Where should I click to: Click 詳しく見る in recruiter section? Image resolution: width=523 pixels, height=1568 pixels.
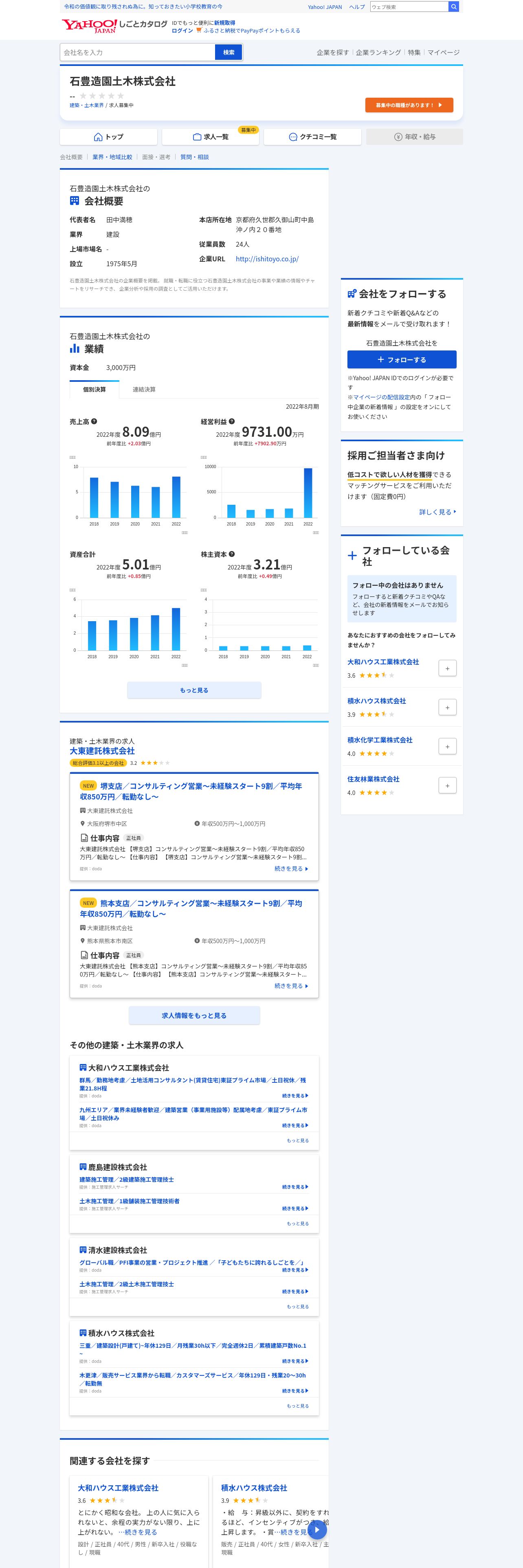(438, 512)
